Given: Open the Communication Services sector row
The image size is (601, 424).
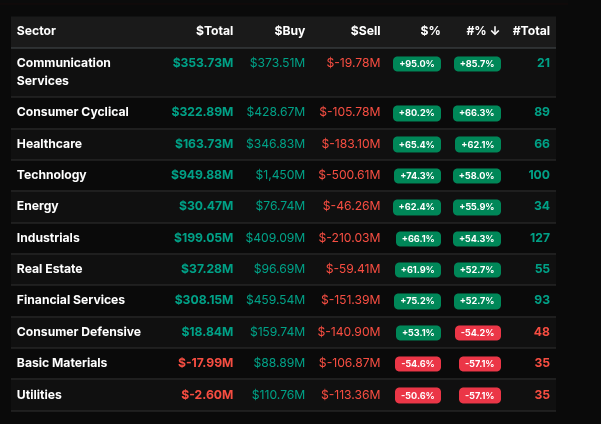Looking at the screenshot, I should (64, 71).
